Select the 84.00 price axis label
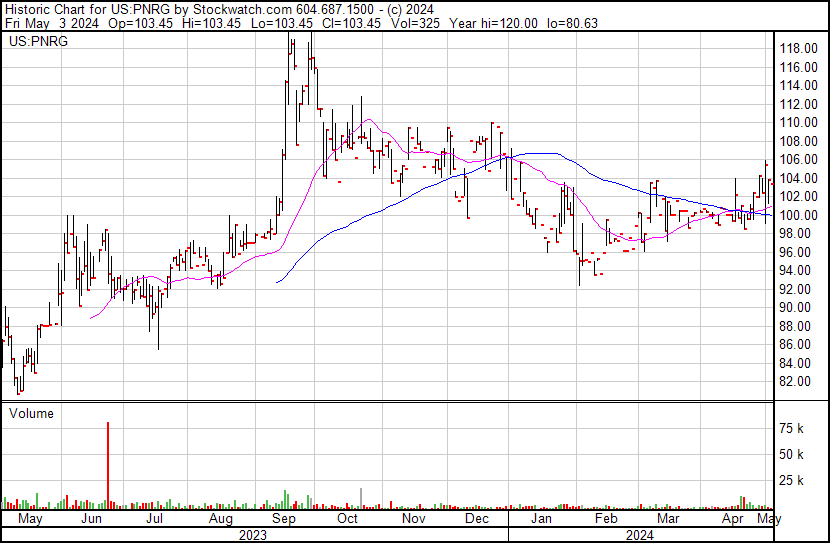Screen dimensions: 830x543 tap(795, 363)
